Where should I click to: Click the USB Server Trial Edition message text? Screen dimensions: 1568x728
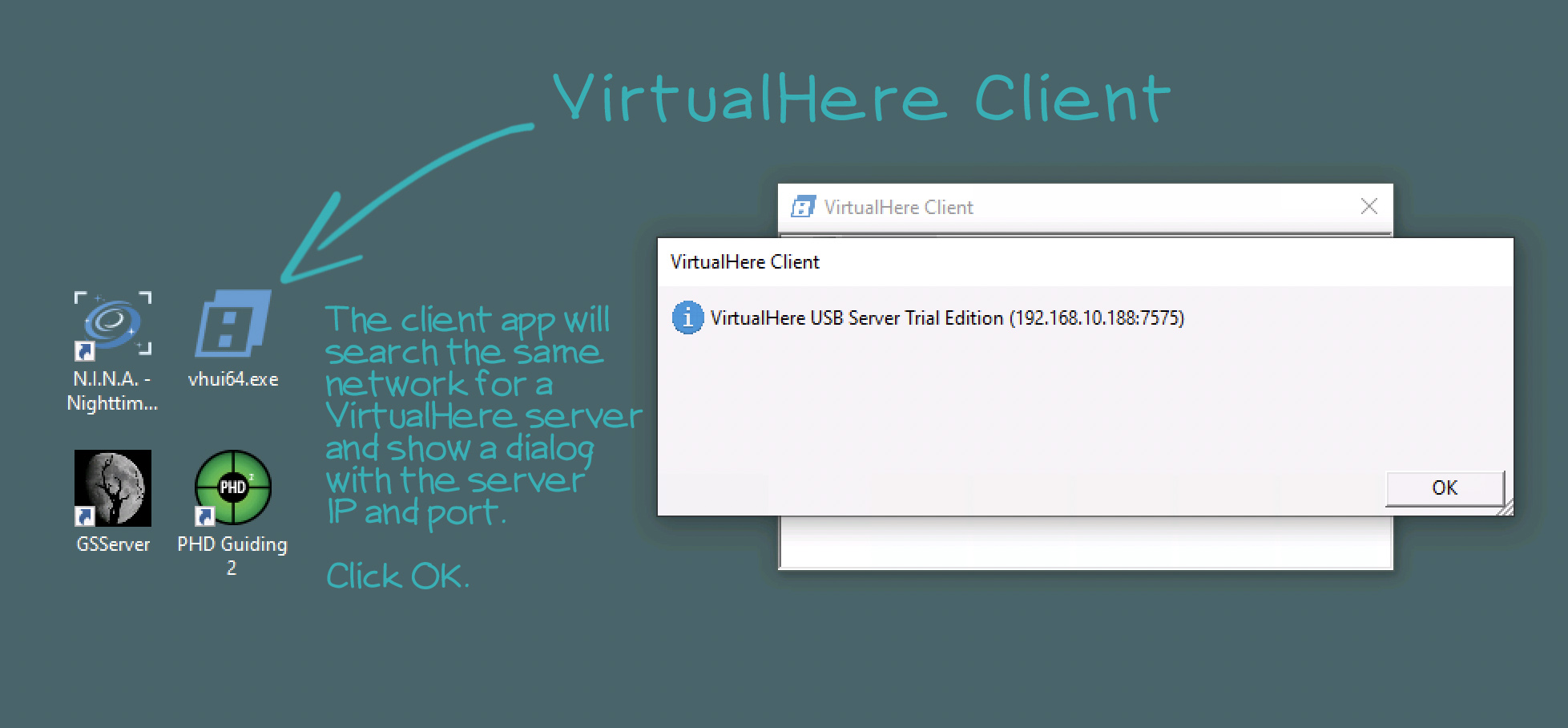(946, 318)
